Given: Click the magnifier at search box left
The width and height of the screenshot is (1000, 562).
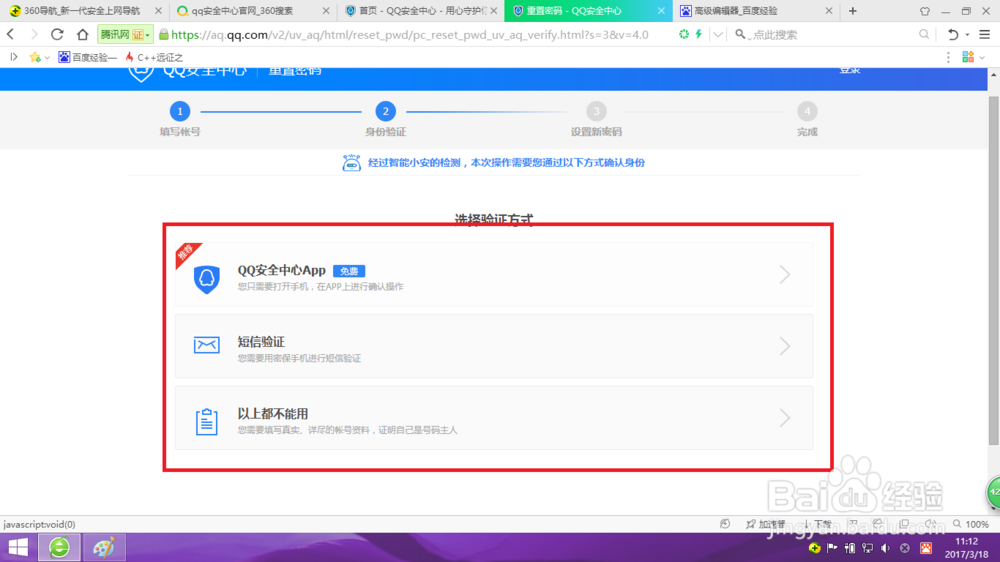Looking at the screenshot, I should click(740, 34).
